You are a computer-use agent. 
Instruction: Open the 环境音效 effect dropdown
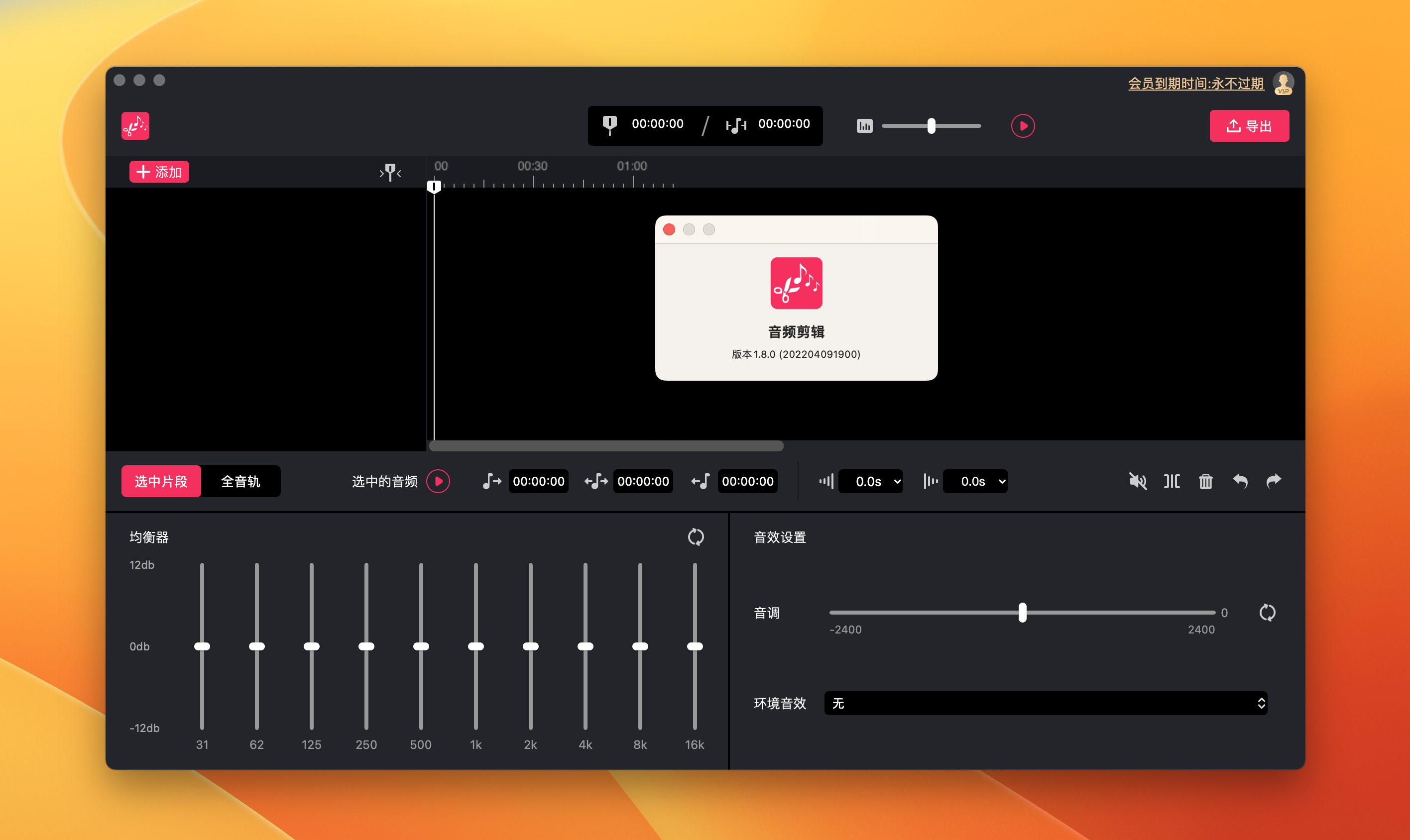(1046, 703)
